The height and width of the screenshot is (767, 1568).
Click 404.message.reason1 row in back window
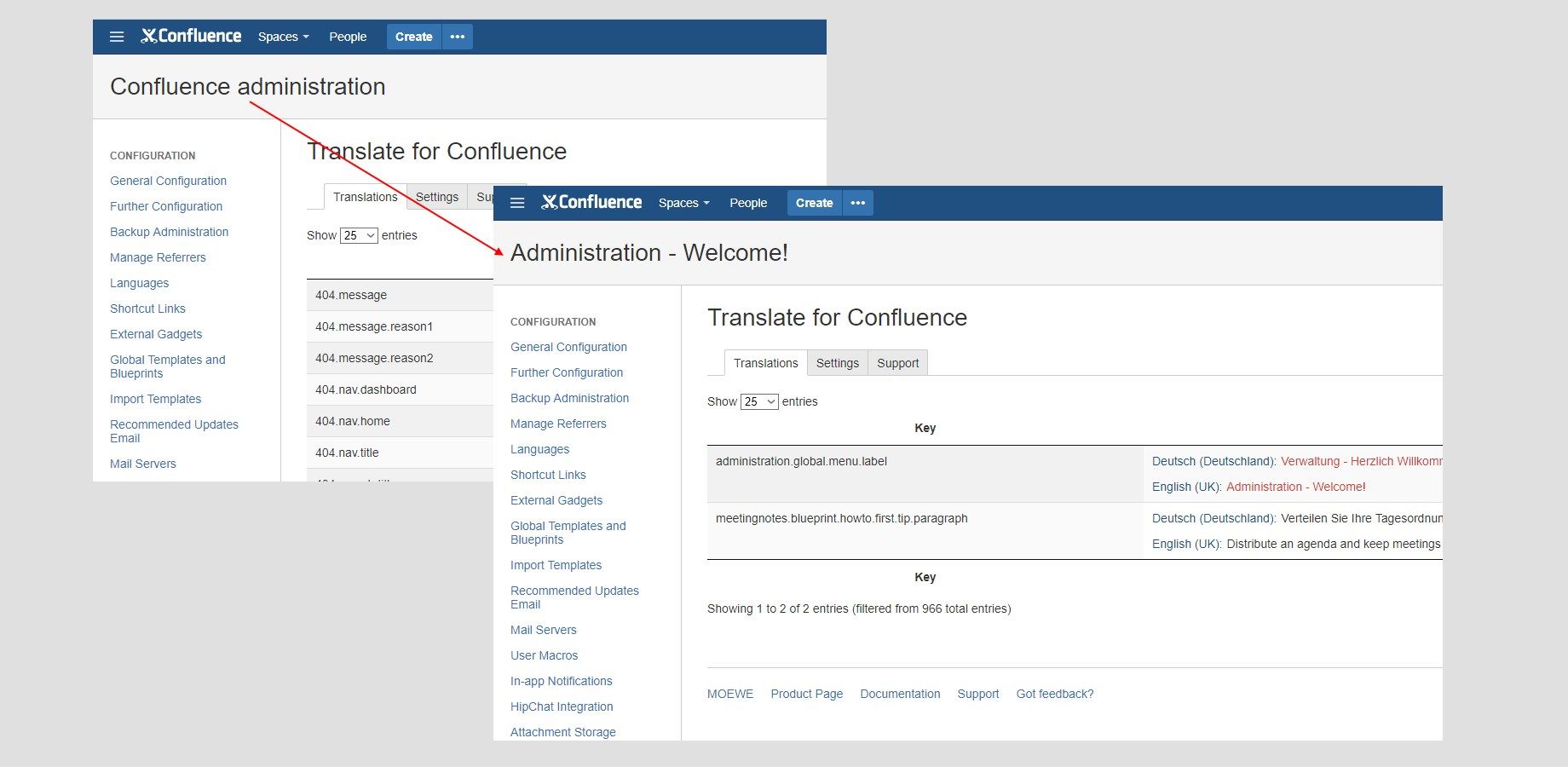click(x=400, y=326)
